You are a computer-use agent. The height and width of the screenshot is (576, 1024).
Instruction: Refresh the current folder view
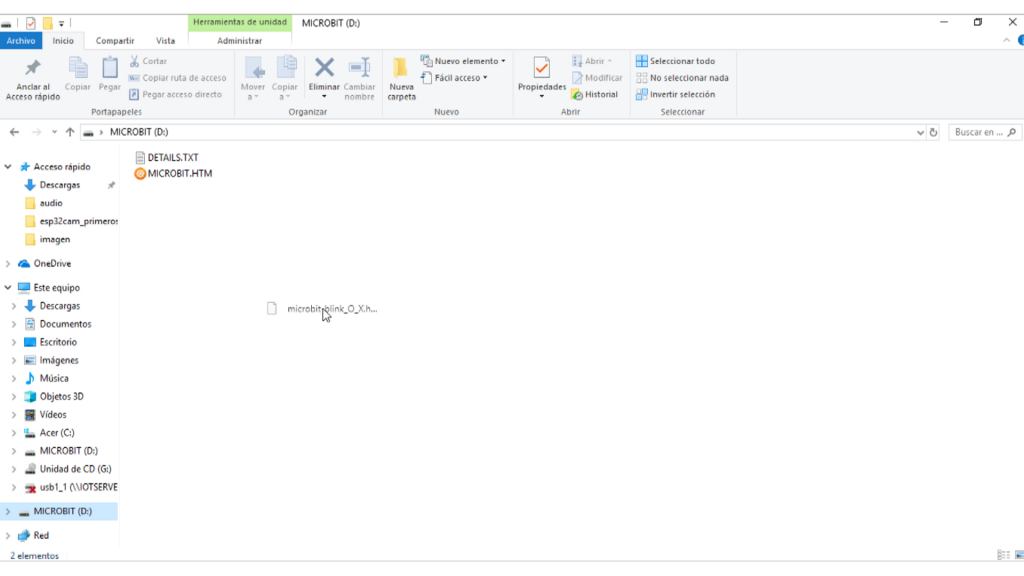[x=933, y=132]
